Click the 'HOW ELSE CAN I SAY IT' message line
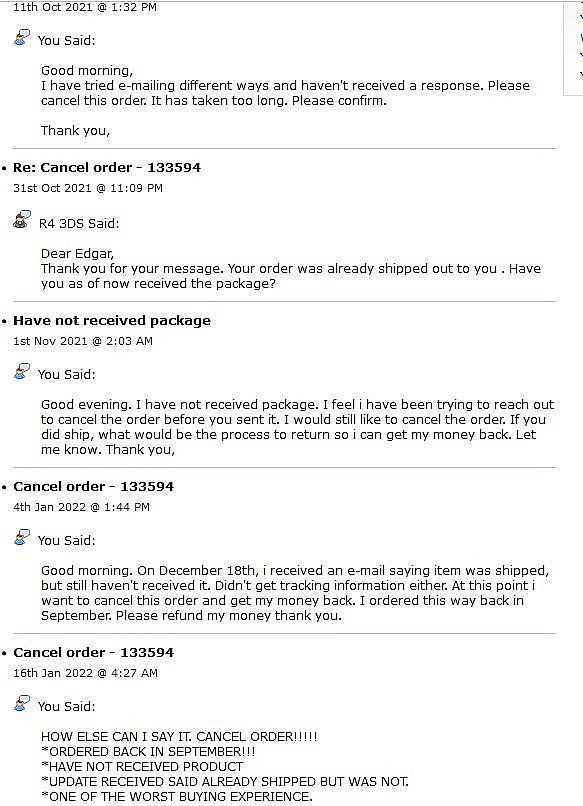This screenshot has height=806, width=583. coord(179,737)
